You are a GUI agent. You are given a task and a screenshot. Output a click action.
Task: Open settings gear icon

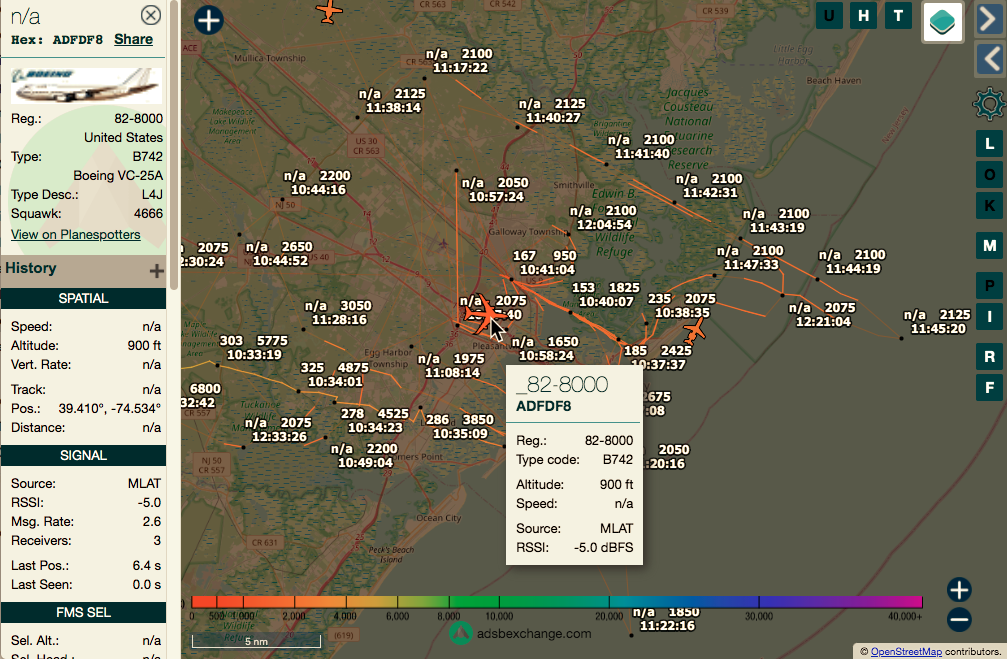pos(989,104)
